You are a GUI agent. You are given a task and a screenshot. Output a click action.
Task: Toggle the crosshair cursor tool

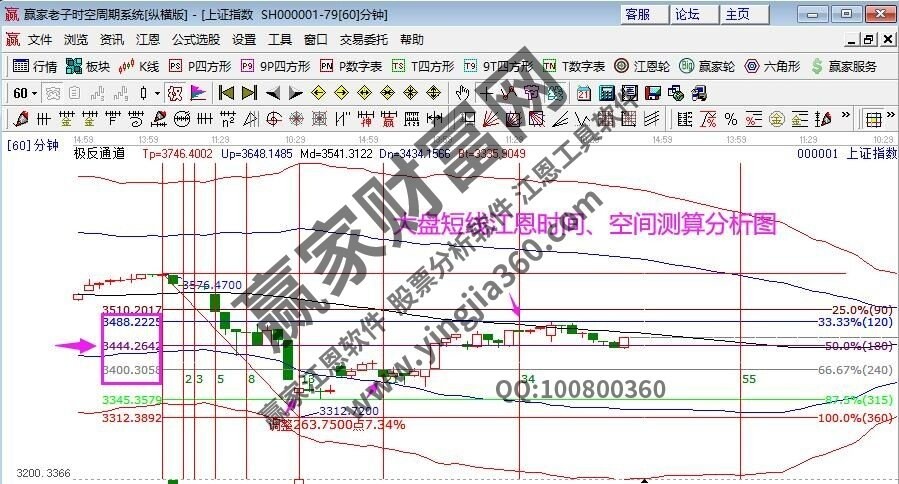pos(486,93)
